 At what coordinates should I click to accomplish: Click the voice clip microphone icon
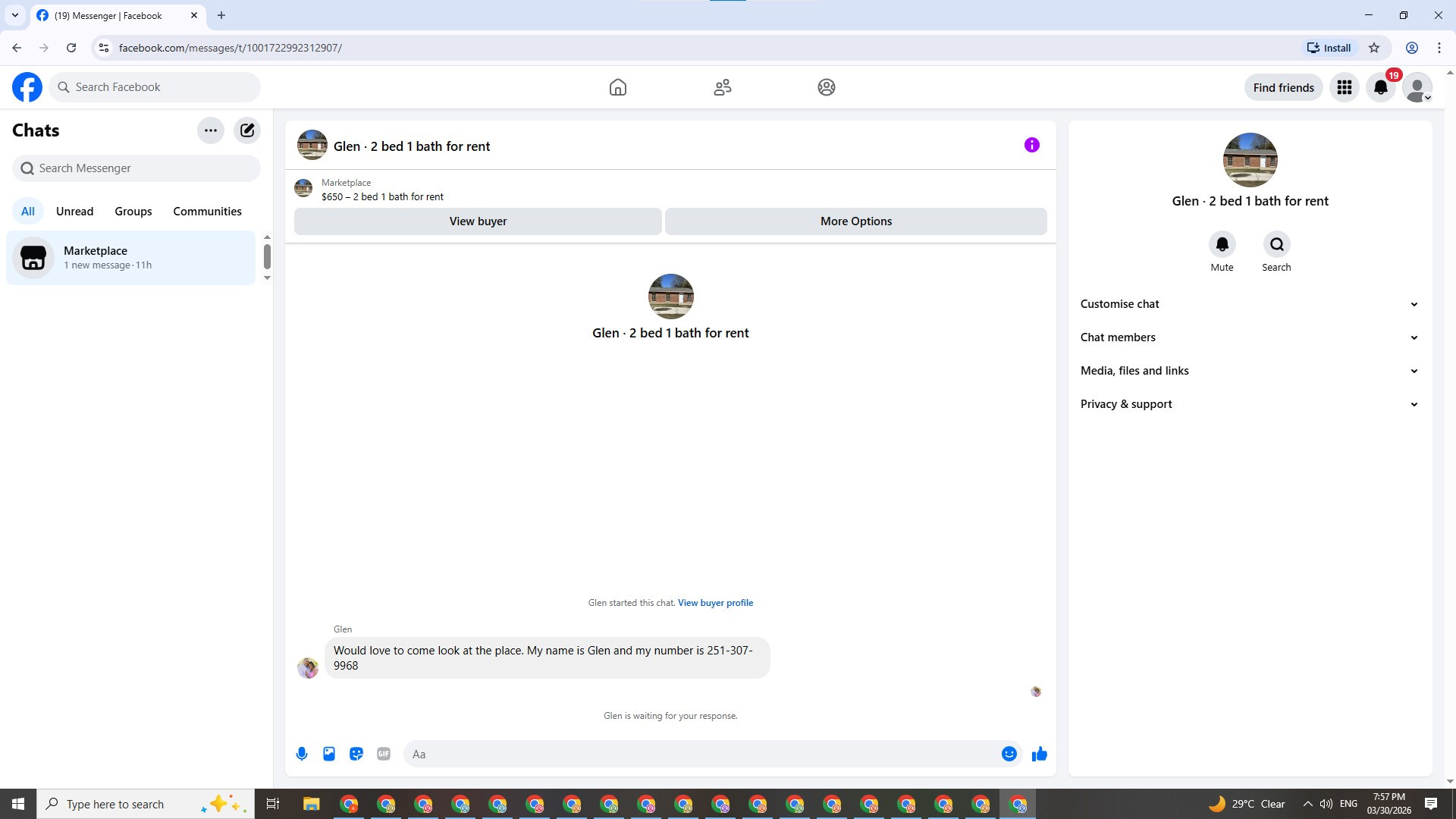(302, 754)
